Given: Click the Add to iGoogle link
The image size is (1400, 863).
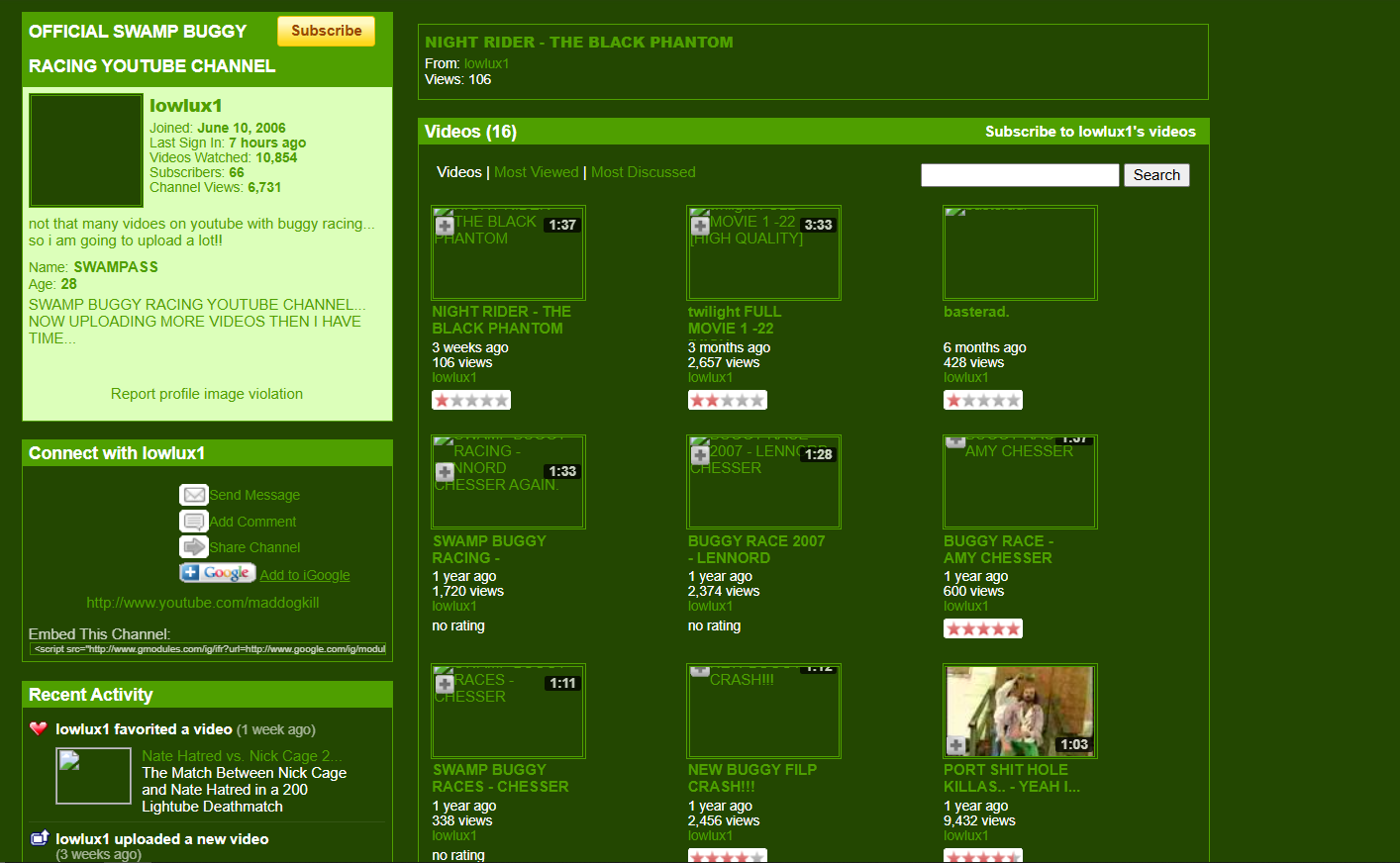Looking at the screenshot, I should (x=305, y=575).
